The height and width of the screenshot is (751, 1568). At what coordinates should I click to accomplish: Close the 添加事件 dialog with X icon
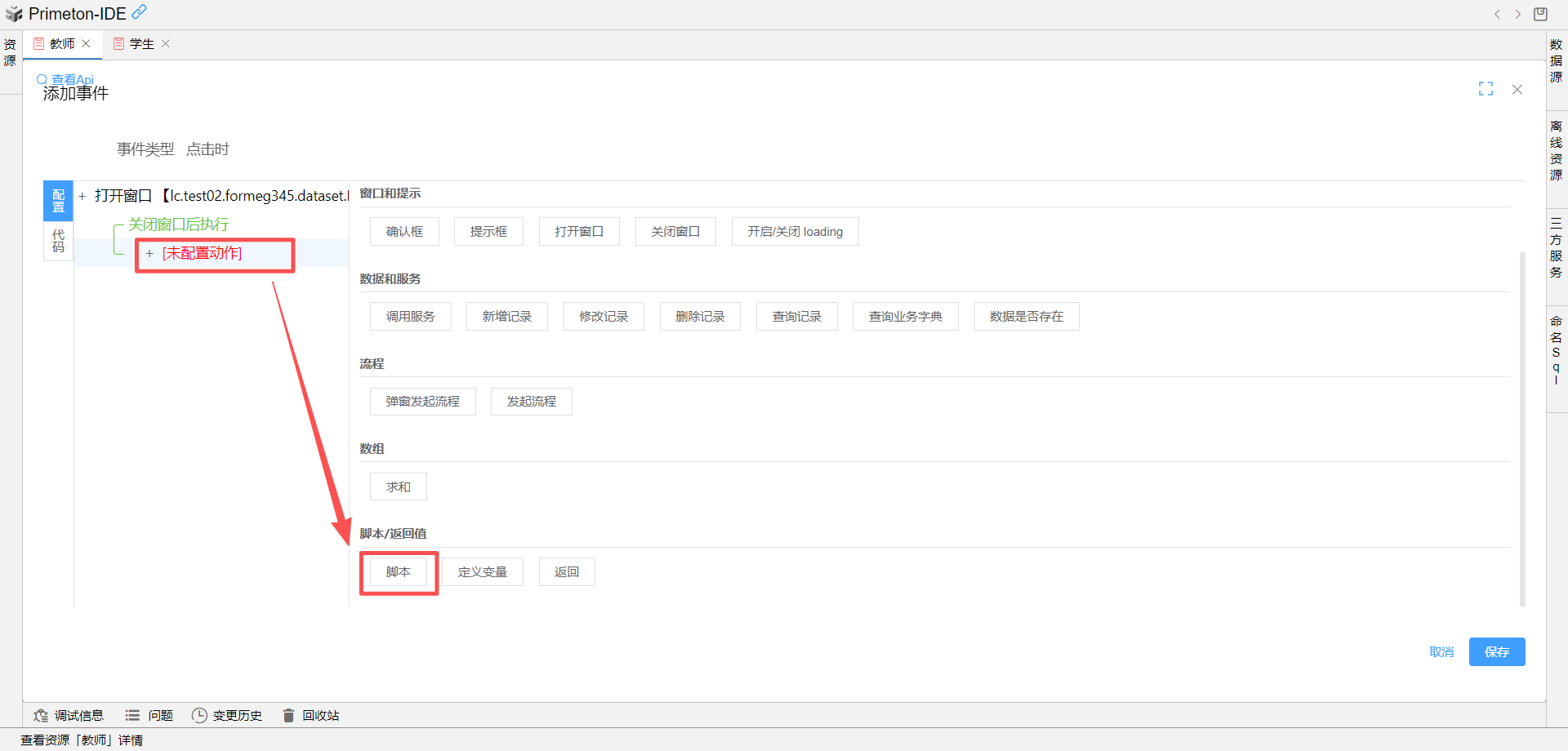pyautogui.click(x=1517, y=89)
